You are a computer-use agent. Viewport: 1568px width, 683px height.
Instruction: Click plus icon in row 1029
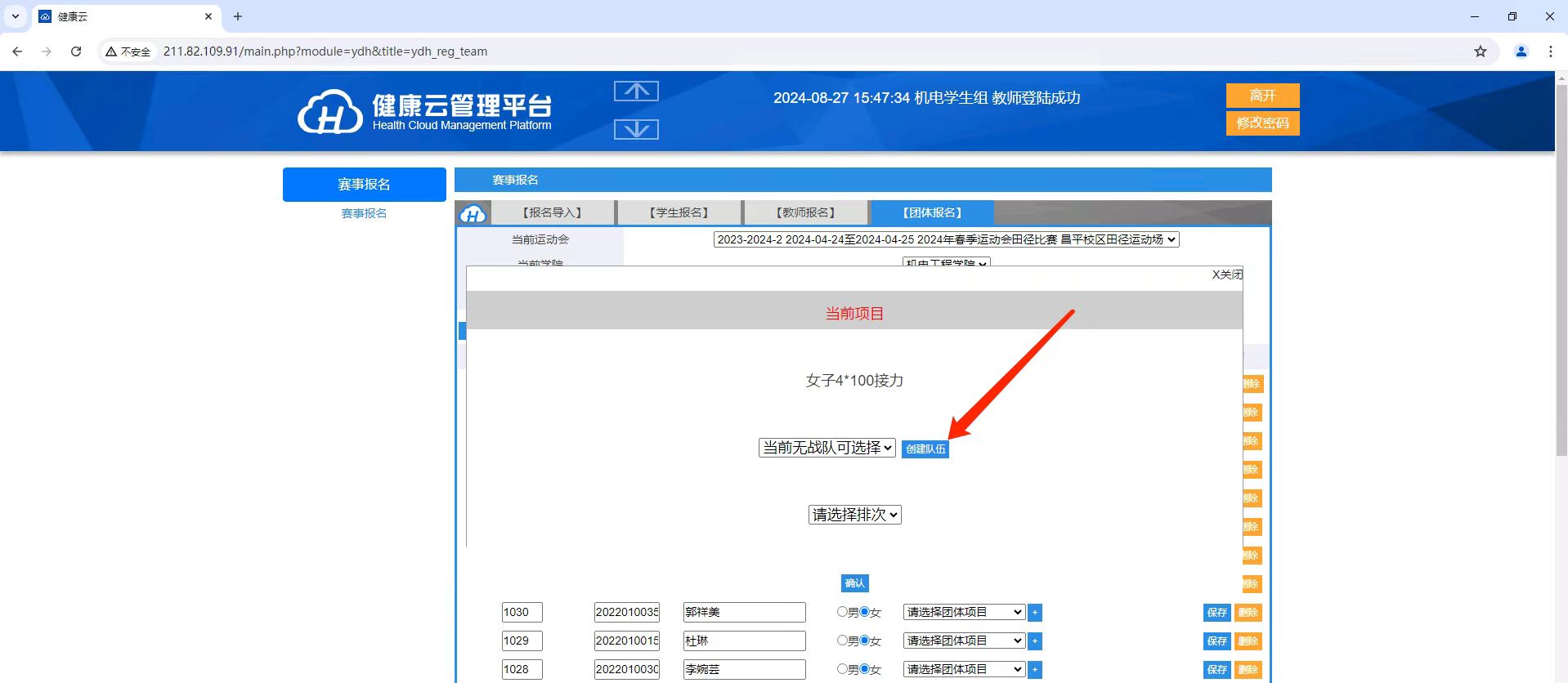point(1035,641)
